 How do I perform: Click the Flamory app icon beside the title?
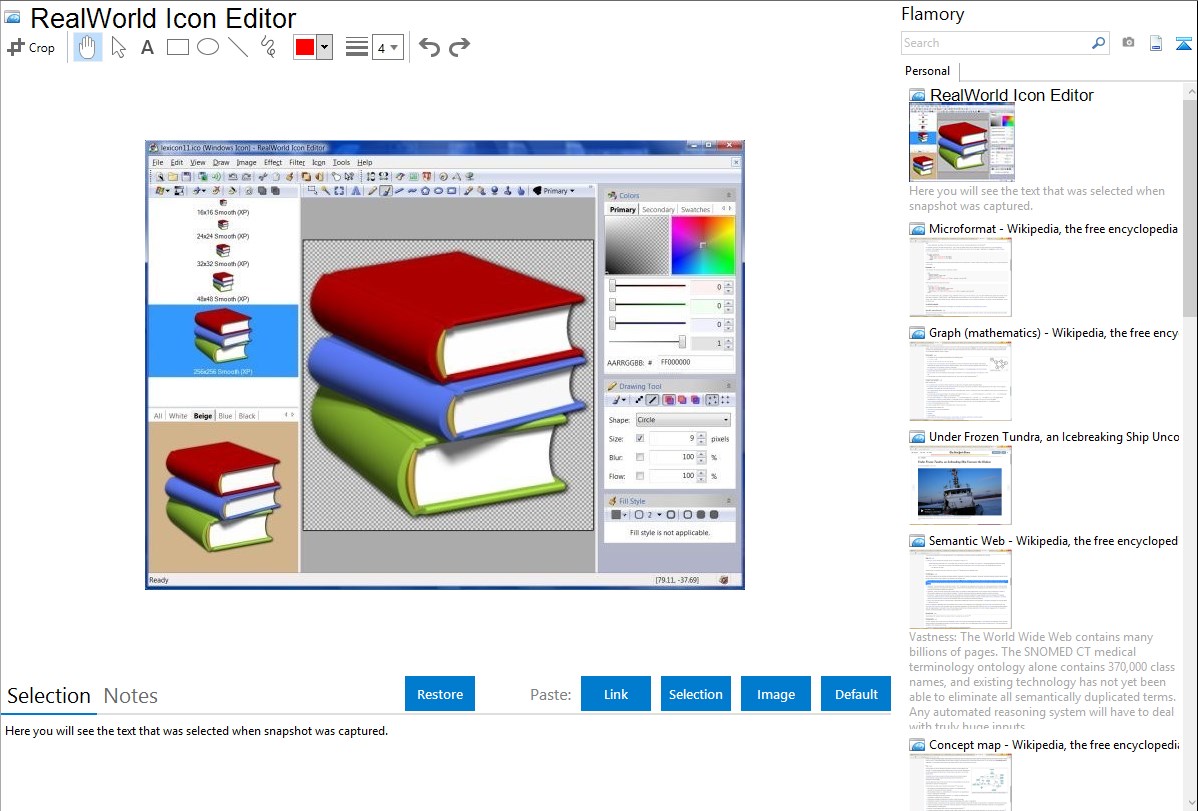[13, 18]
